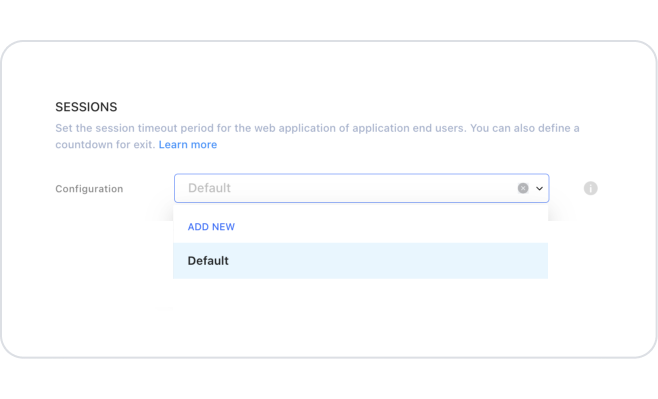
Task: Follow the Learn more link
Action: pos(188,145)
